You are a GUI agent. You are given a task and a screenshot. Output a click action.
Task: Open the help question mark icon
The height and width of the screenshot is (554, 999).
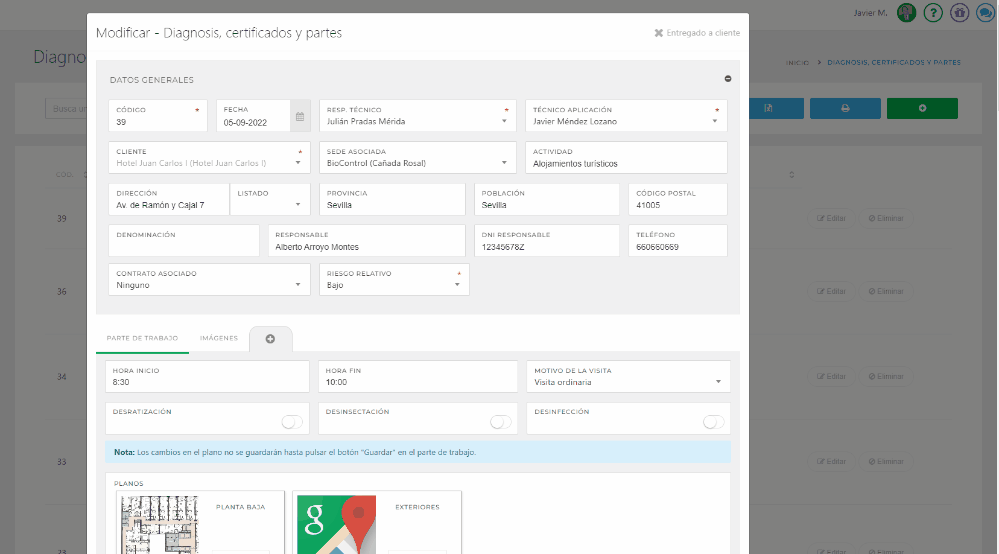933,13
